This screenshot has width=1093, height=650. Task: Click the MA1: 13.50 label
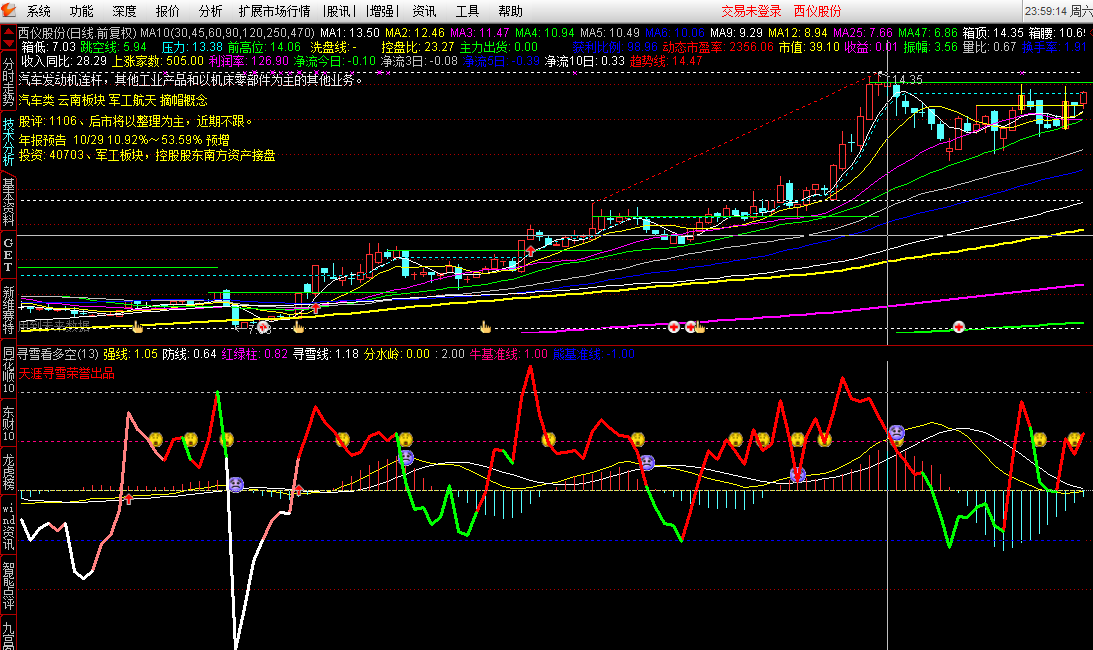pos(350,33)
